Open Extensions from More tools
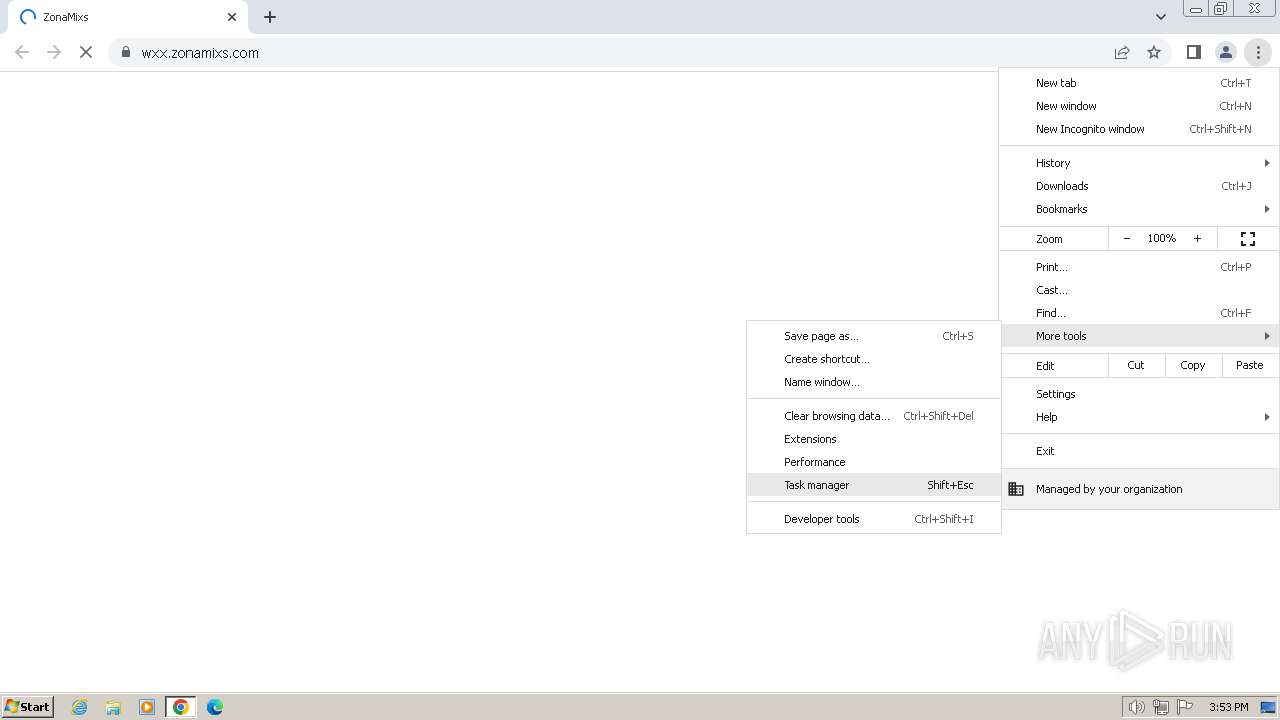1280x720 pixels. 873,439
